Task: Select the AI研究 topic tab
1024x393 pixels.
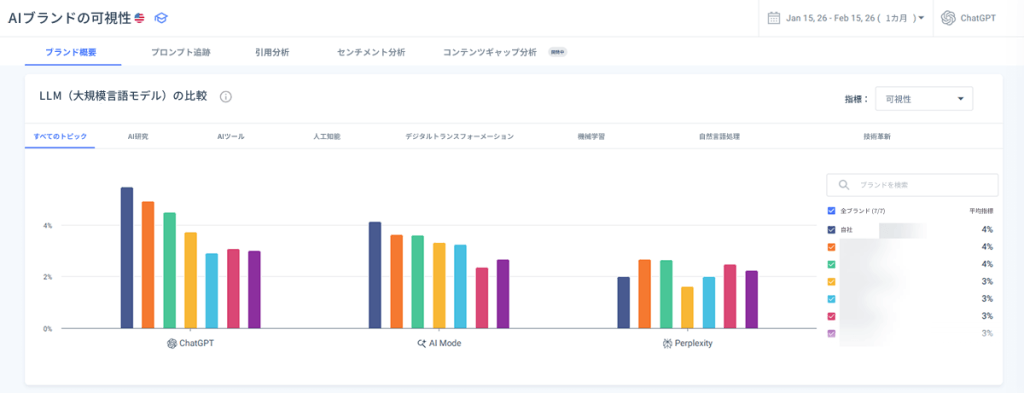Action: coord(138,136)
